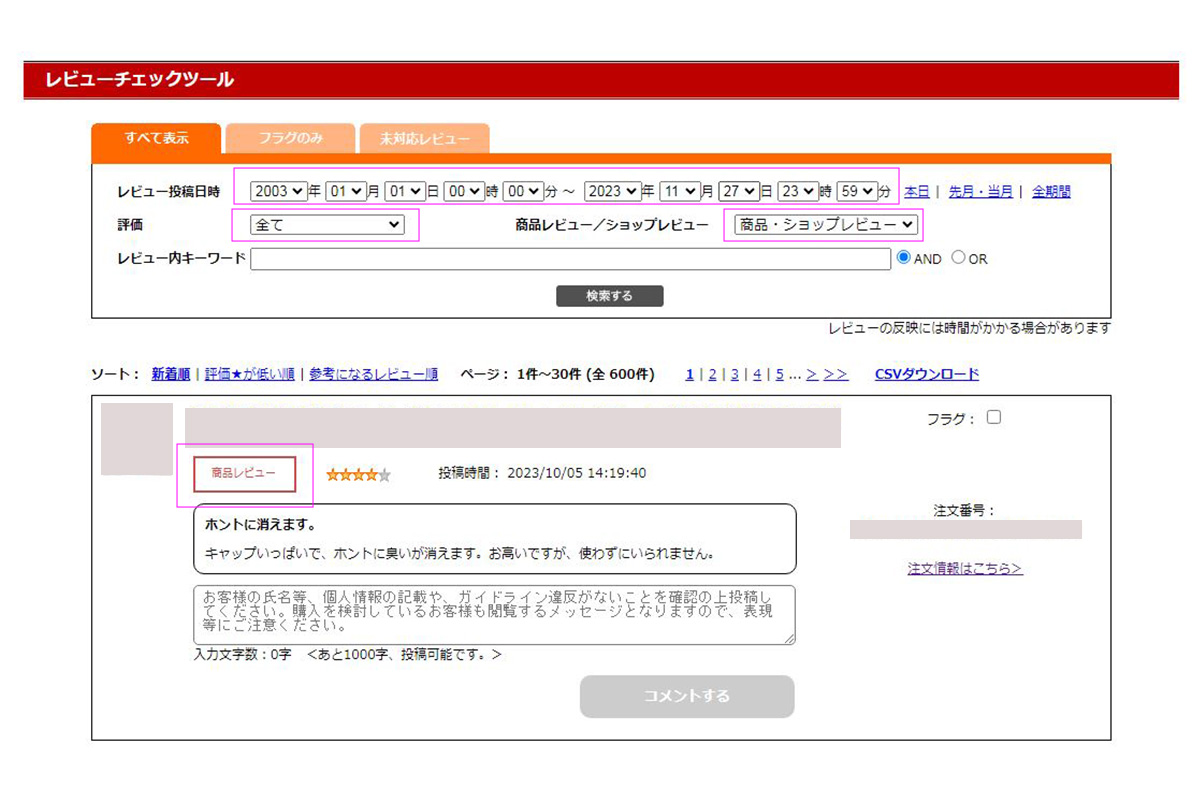
Task: Switch to the すべて表示 tab
Action: pos(156,138)
